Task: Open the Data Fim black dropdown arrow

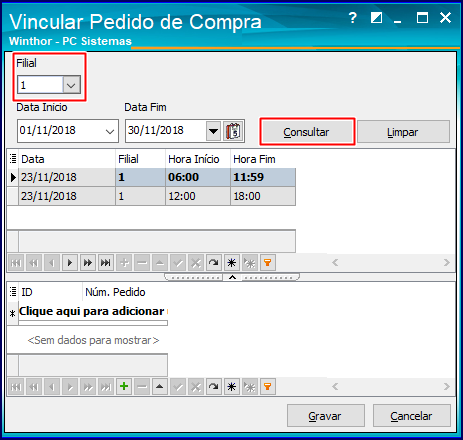Action: 213,131
